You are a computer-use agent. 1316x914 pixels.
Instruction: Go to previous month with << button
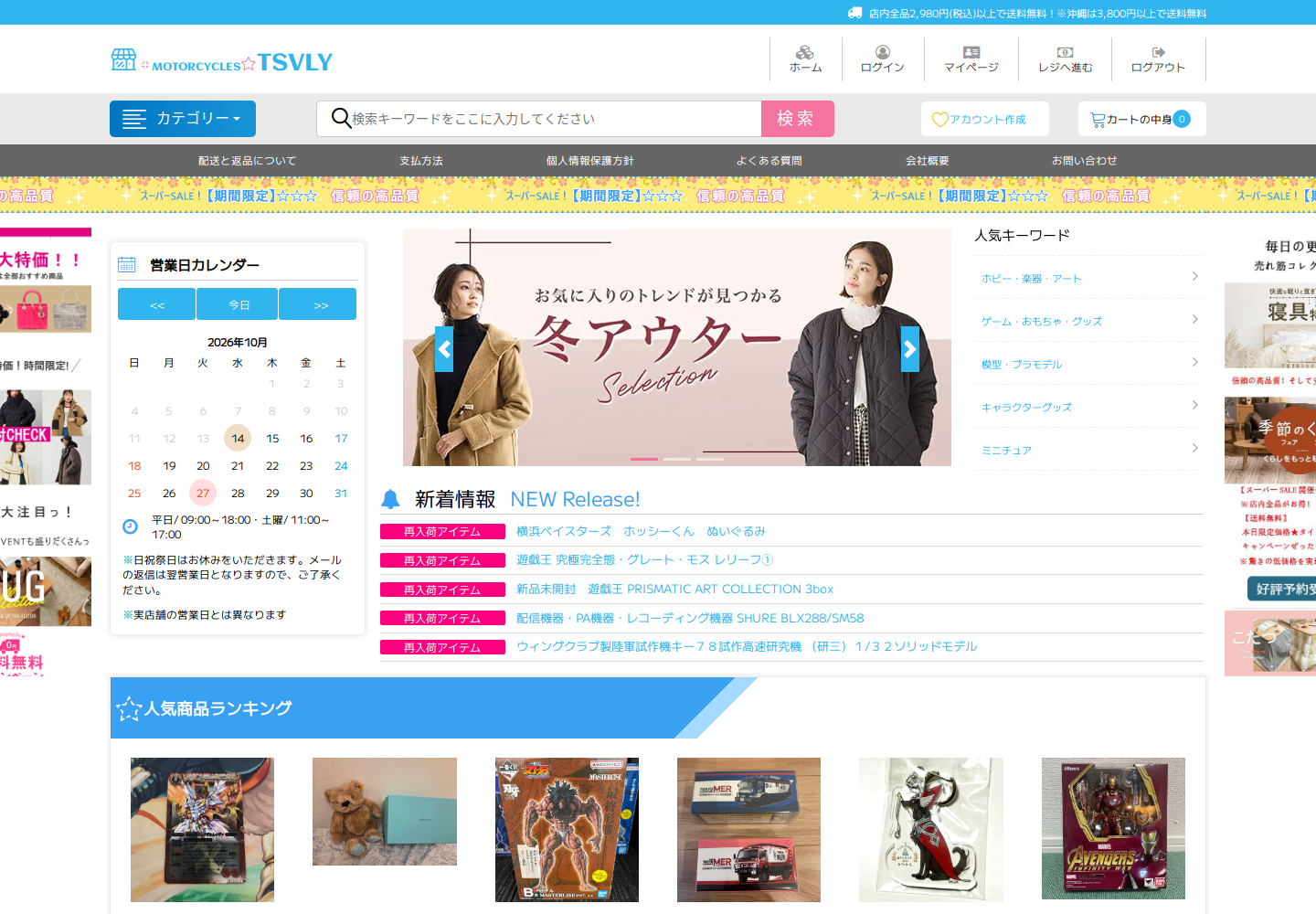point(156,304)
